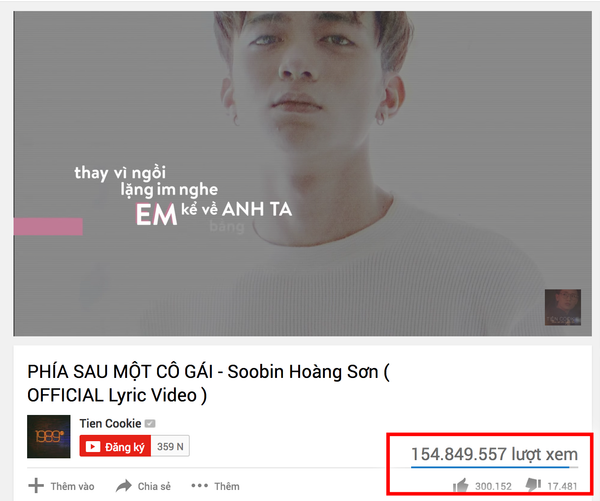Click the channel watermark in video corner
The width and height of the screenshot is (600, 501).
pos(562,307)
